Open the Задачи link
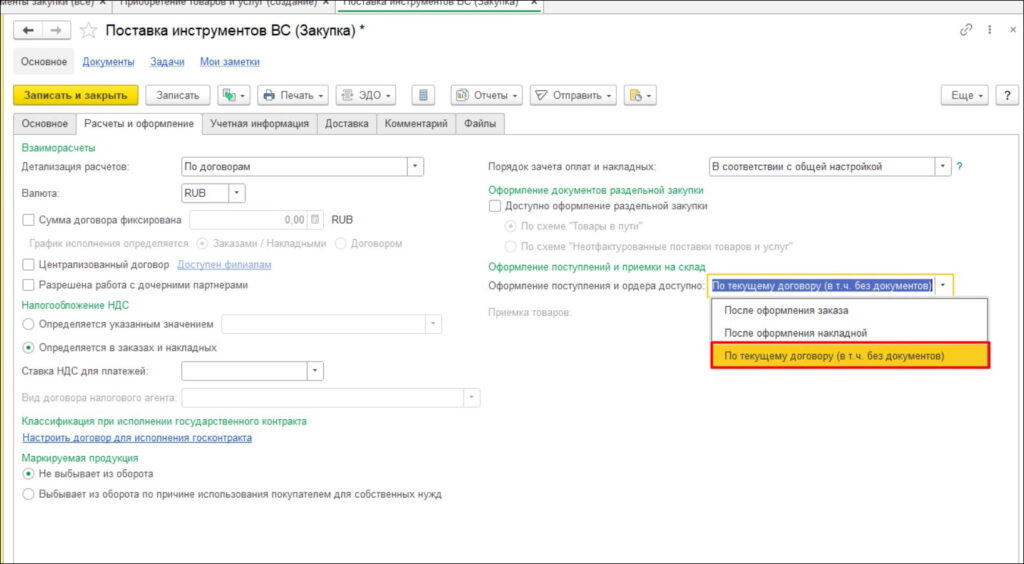1024x564 pixels. coord(167,62)
